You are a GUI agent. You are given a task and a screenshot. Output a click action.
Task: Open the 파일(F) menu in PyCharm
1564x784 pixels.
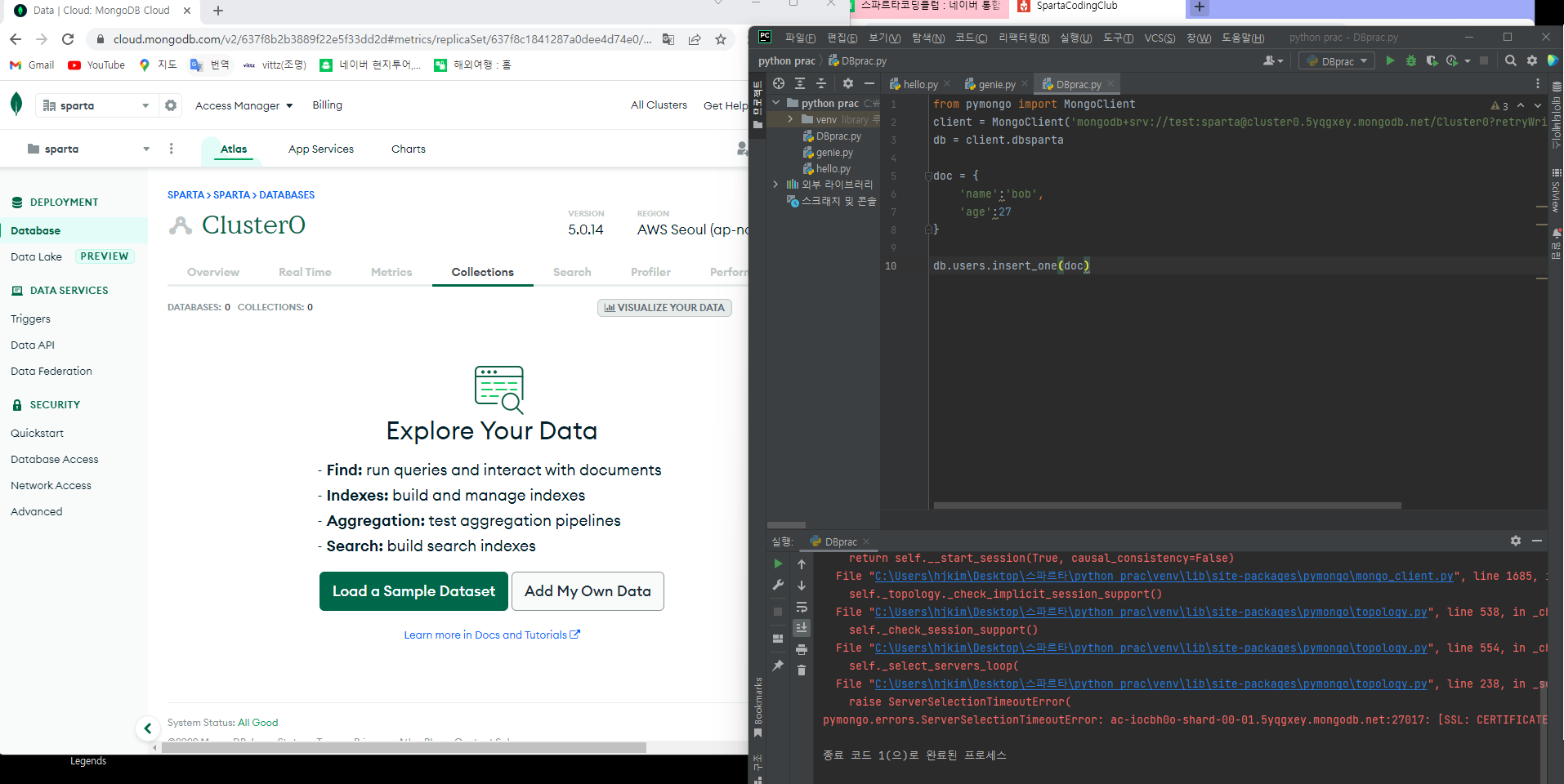(x=800, y=38)
